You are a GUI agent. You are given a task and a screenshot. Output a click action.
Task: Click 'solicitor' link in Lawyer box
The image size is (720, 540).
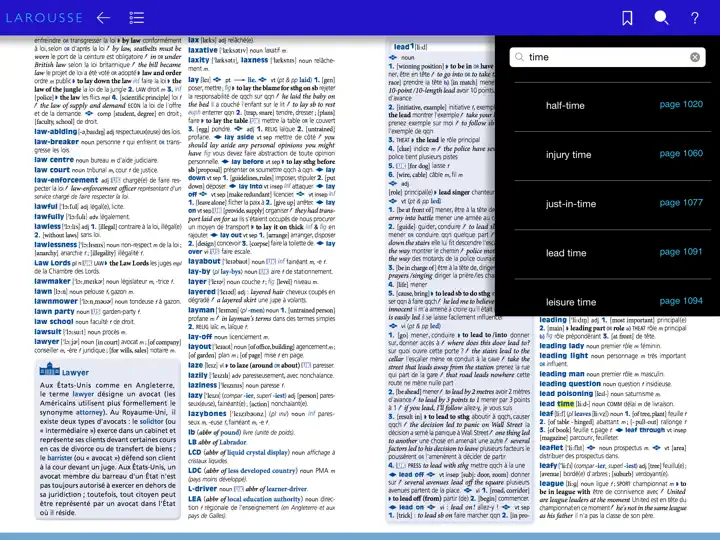(x=151, y=421)
